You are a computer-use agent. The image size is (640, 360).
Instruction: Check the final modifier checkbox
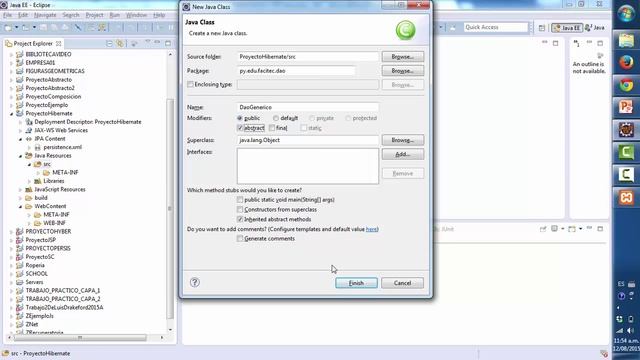(x=272, y=128)
